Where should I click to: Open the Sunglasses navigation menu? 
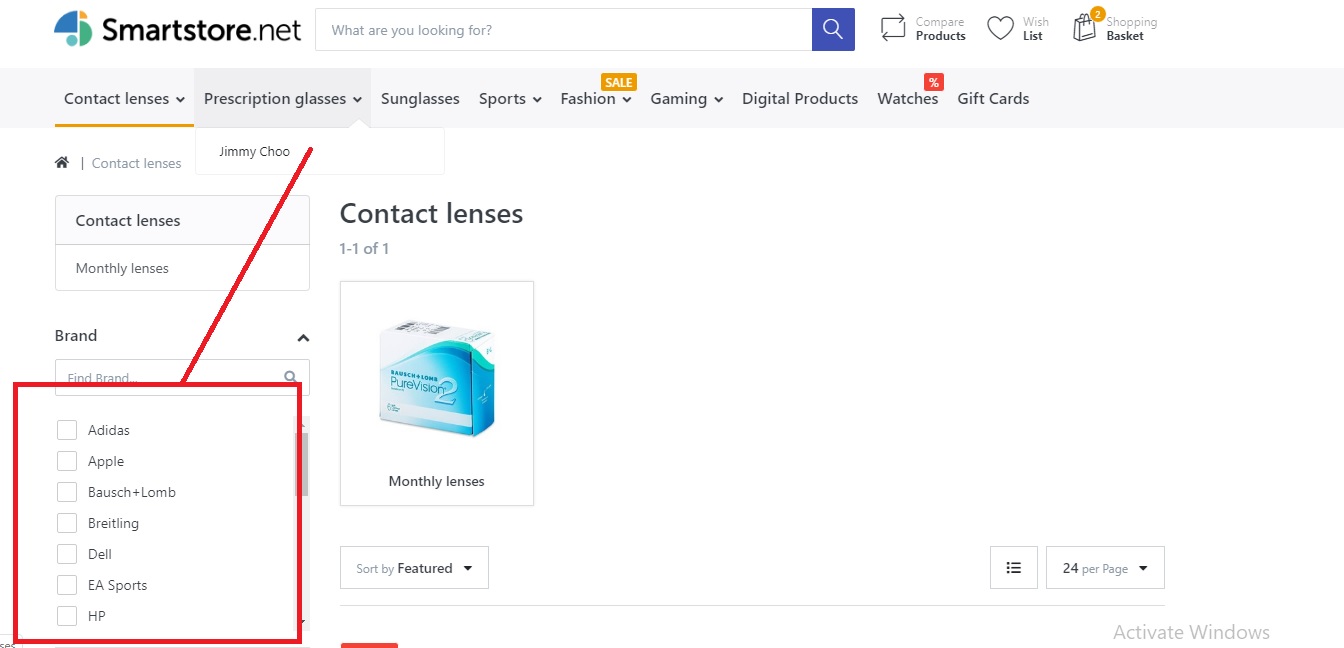pyautogui.click(x=420, y=98)
